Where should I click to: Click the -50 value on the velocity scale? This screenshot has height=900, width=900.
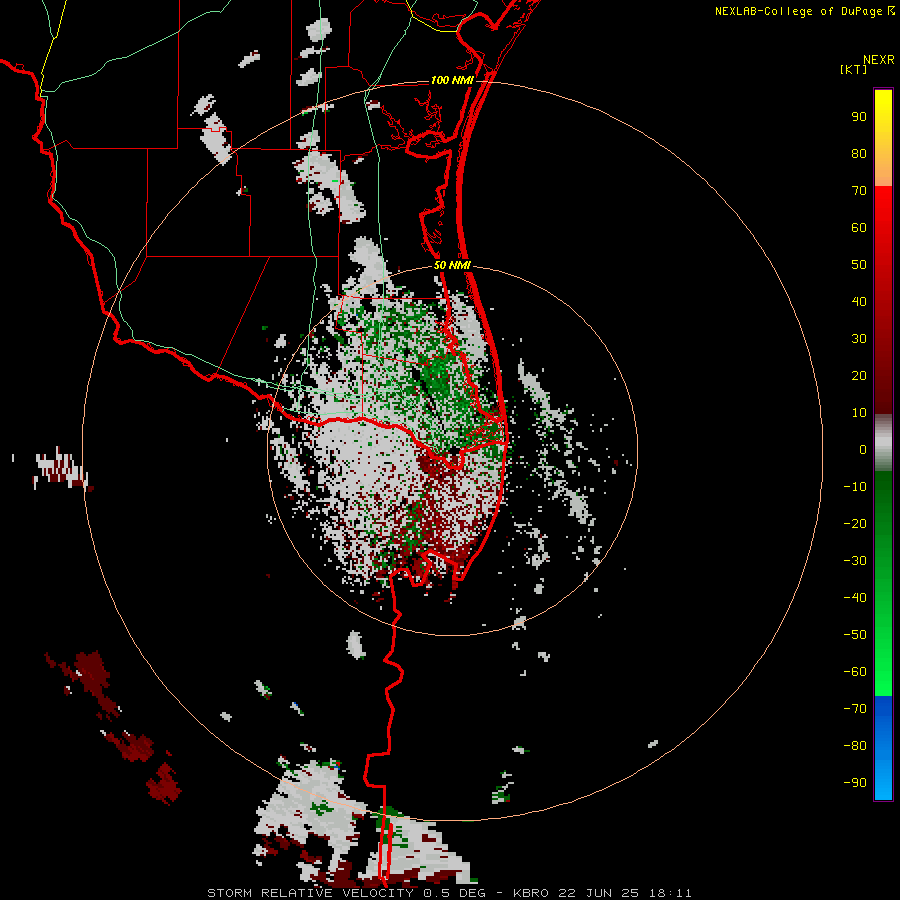pos(855,635)
